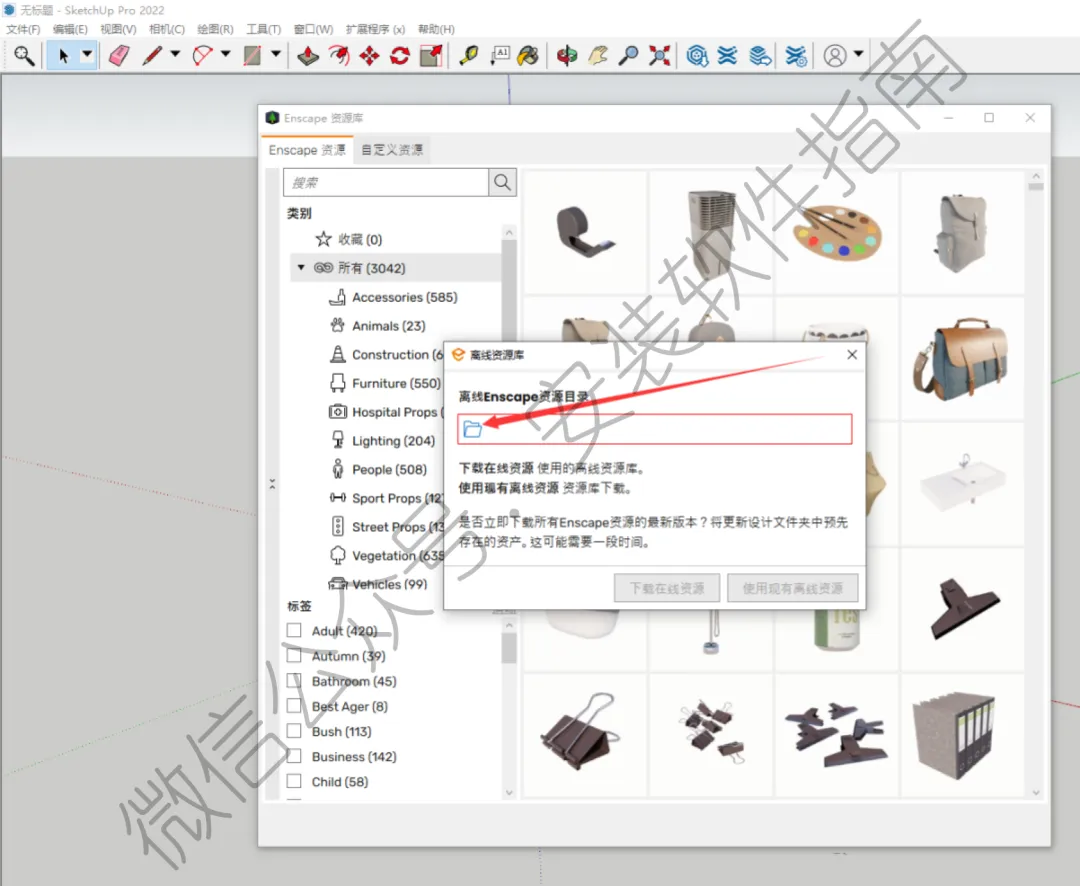Pick the red Move arrows tool
The height and width of the screenshot is (886, 1080).
(369, 56)
